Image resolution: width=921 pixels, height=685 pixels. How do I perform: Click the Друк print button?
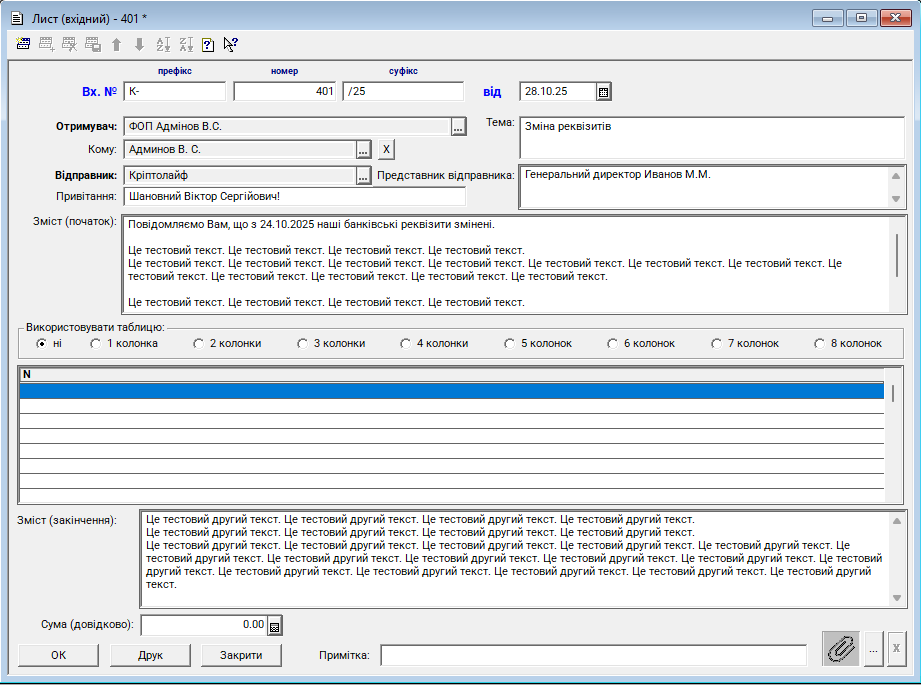coord(150,655)
